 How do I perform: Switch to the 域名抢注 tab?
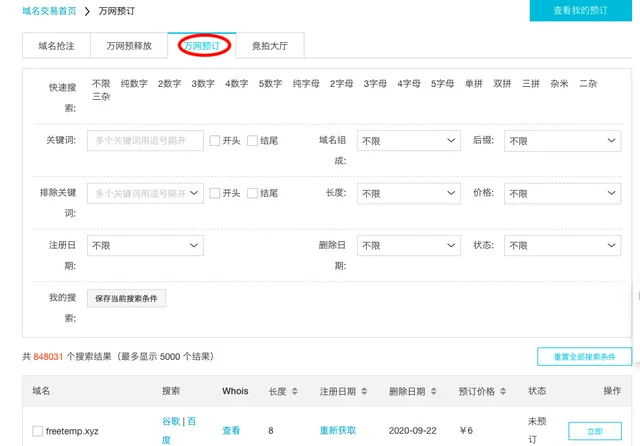point(56,46)
